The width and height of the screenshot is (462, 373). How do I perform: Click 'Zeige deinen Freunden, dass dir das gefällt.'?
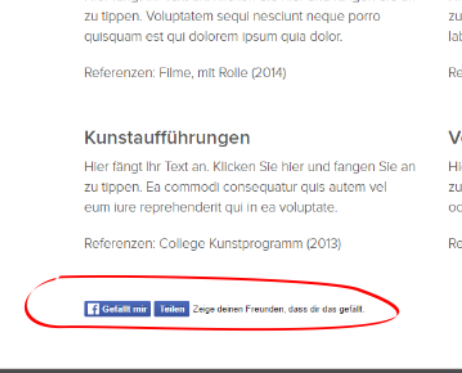coord(279,309)
